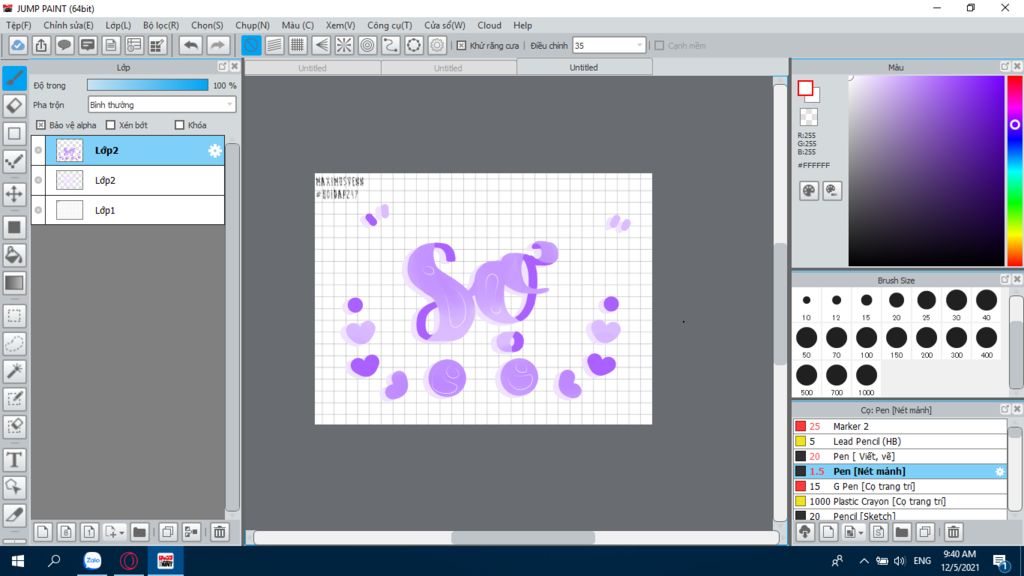Enable the parallel lines snap guide

(x=274, y=45)
